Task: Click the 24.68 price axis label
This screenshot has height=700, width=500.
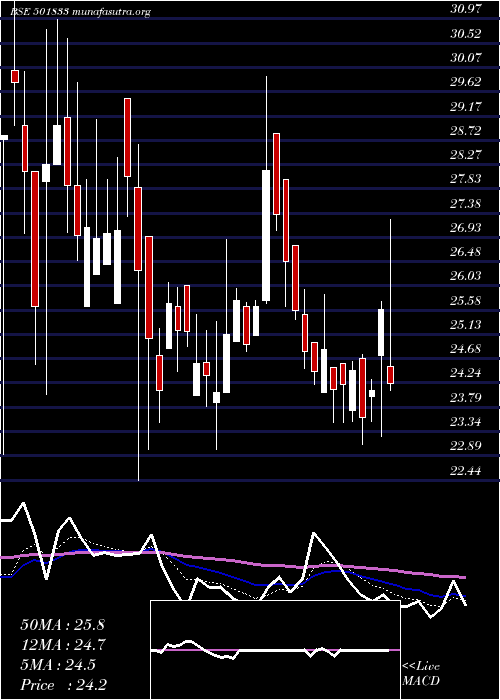Action: (466, 348)
